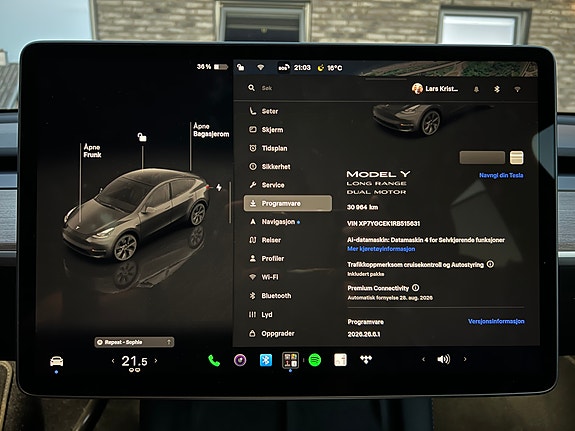
Task: Tap the Wi-Fi icon in top status bar
Action: [x=261, y=67]
